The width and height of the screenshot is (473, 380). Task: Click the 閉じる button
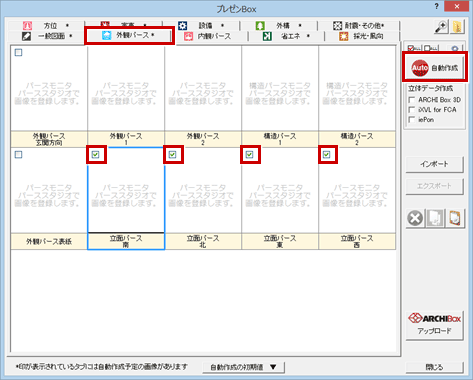[x=434, y=367]
